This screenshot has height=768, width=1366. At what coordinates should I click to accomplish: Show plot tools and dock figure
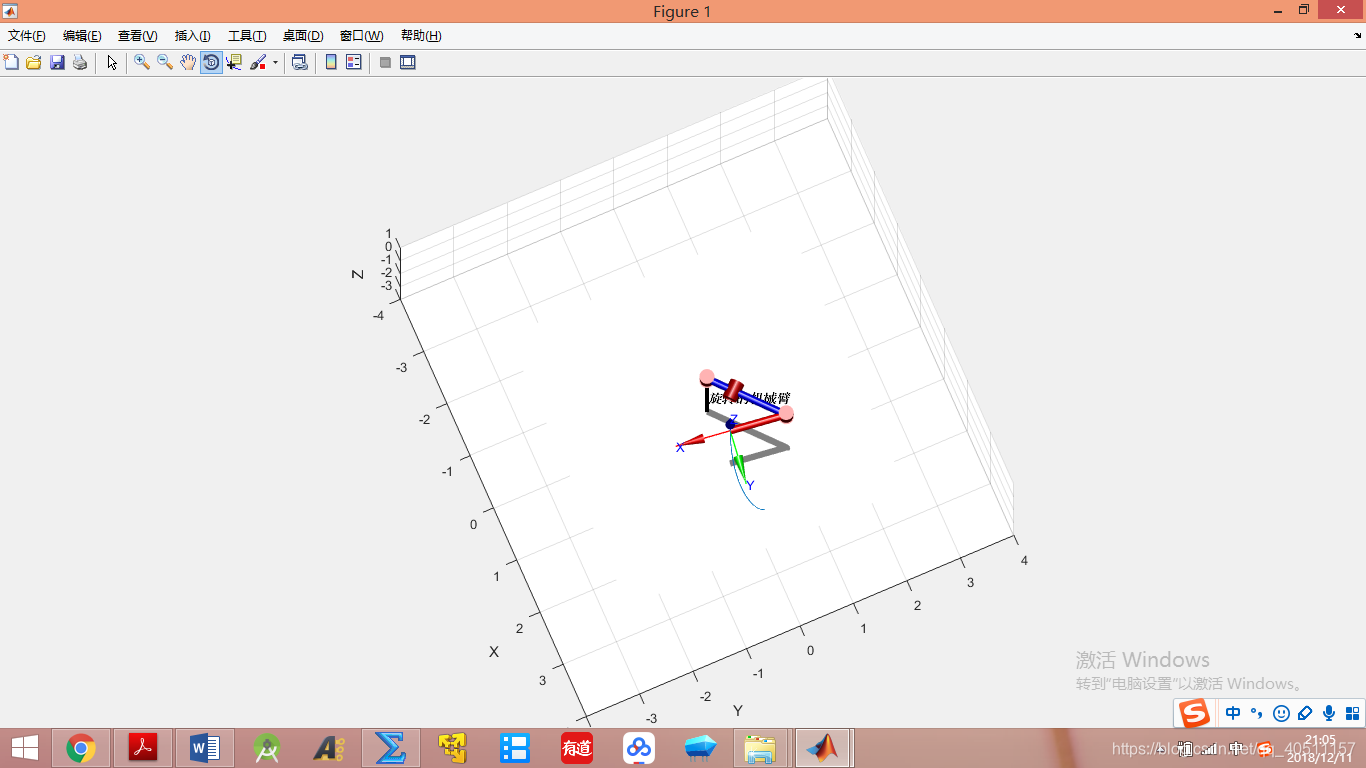pyautogui.click(x=408, y=62)
